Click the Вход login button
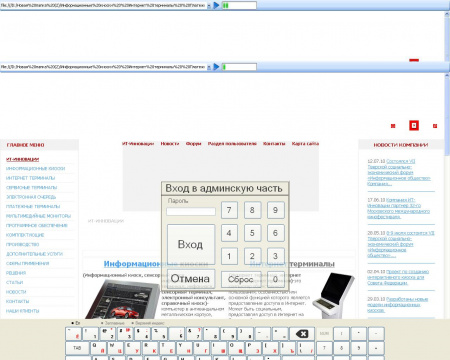 click(x=191, y=244)
